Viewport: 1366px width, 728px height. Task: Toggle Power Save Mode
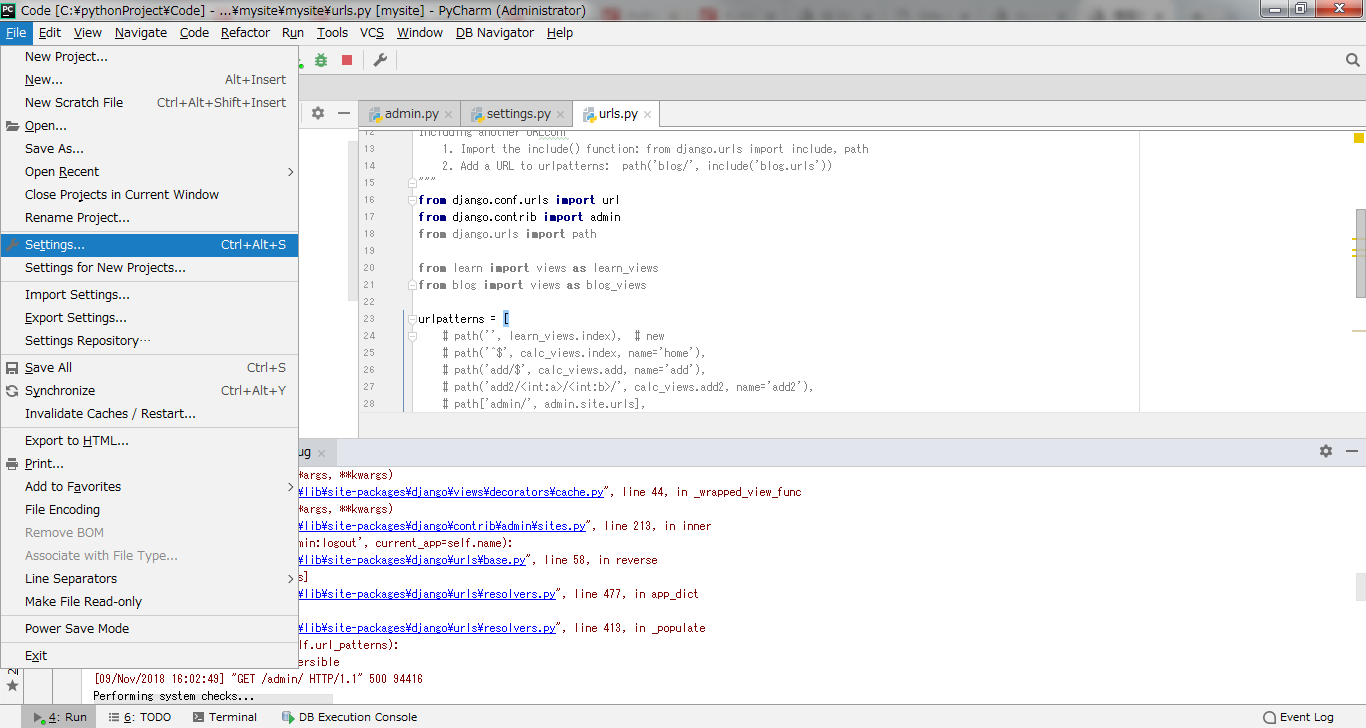(x=149, y=629)
